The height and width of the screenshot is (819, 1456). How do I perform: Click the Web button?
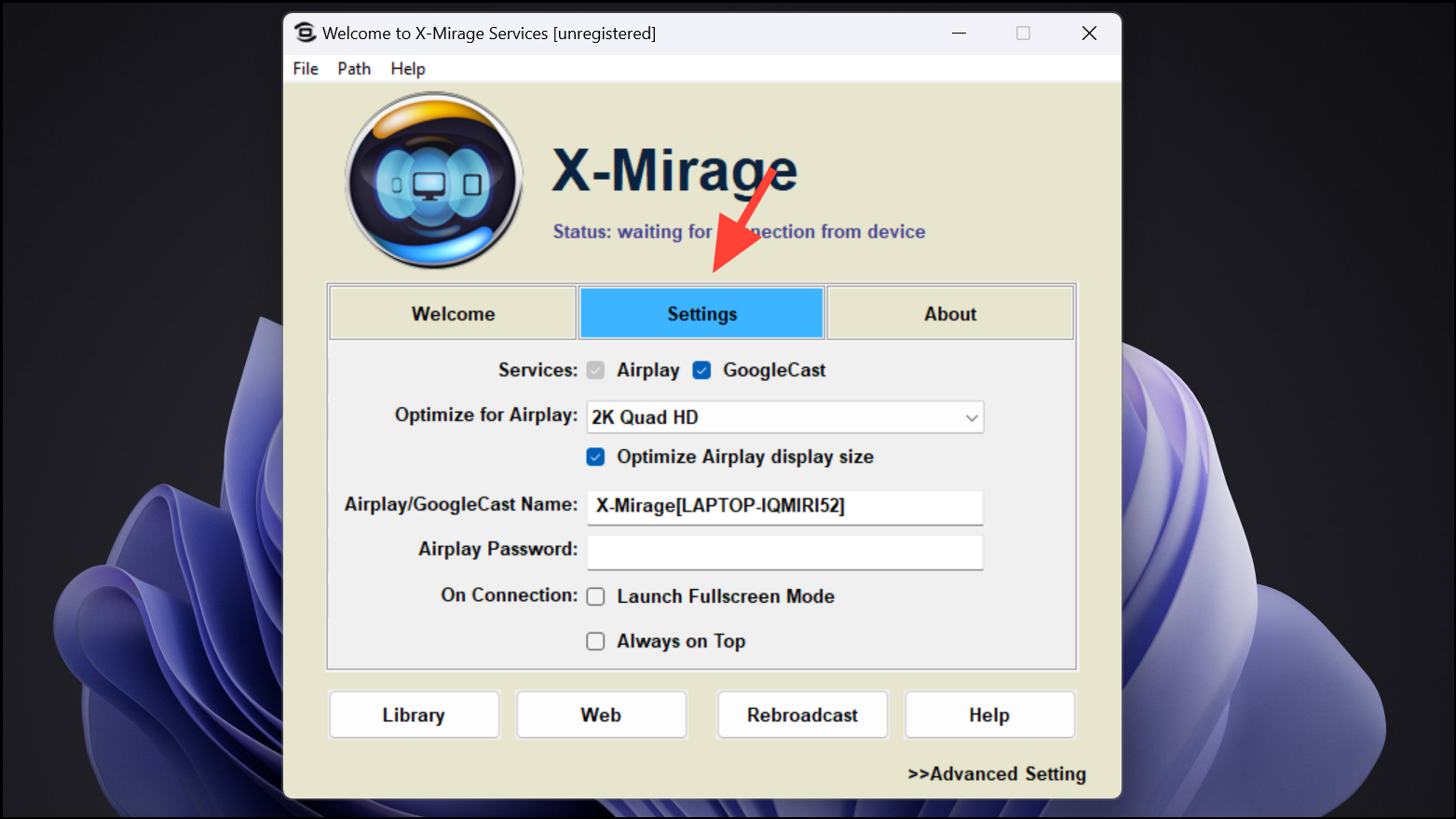(601, 715)
